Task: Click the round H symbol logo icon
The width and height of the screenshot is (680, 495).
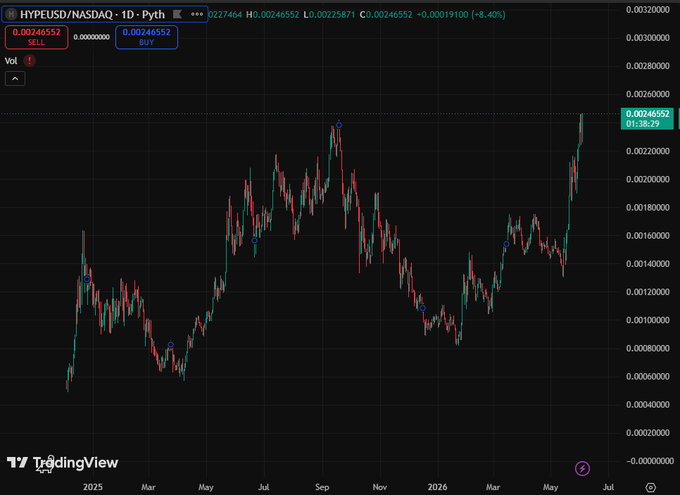Action: click(11, 14)
